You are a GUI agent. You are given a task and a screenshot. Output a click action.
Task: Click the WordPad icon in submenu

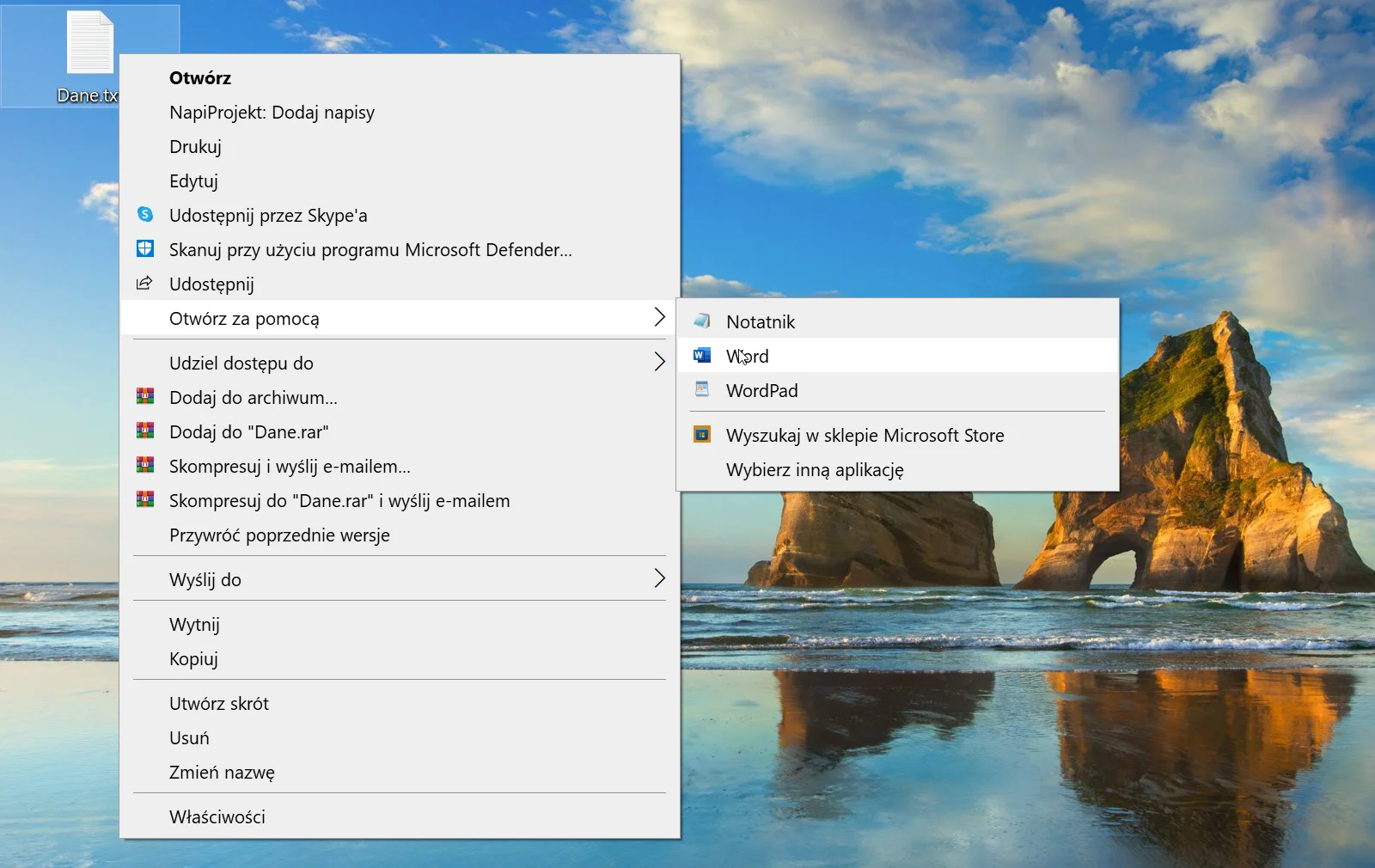[x=702, y=389]
